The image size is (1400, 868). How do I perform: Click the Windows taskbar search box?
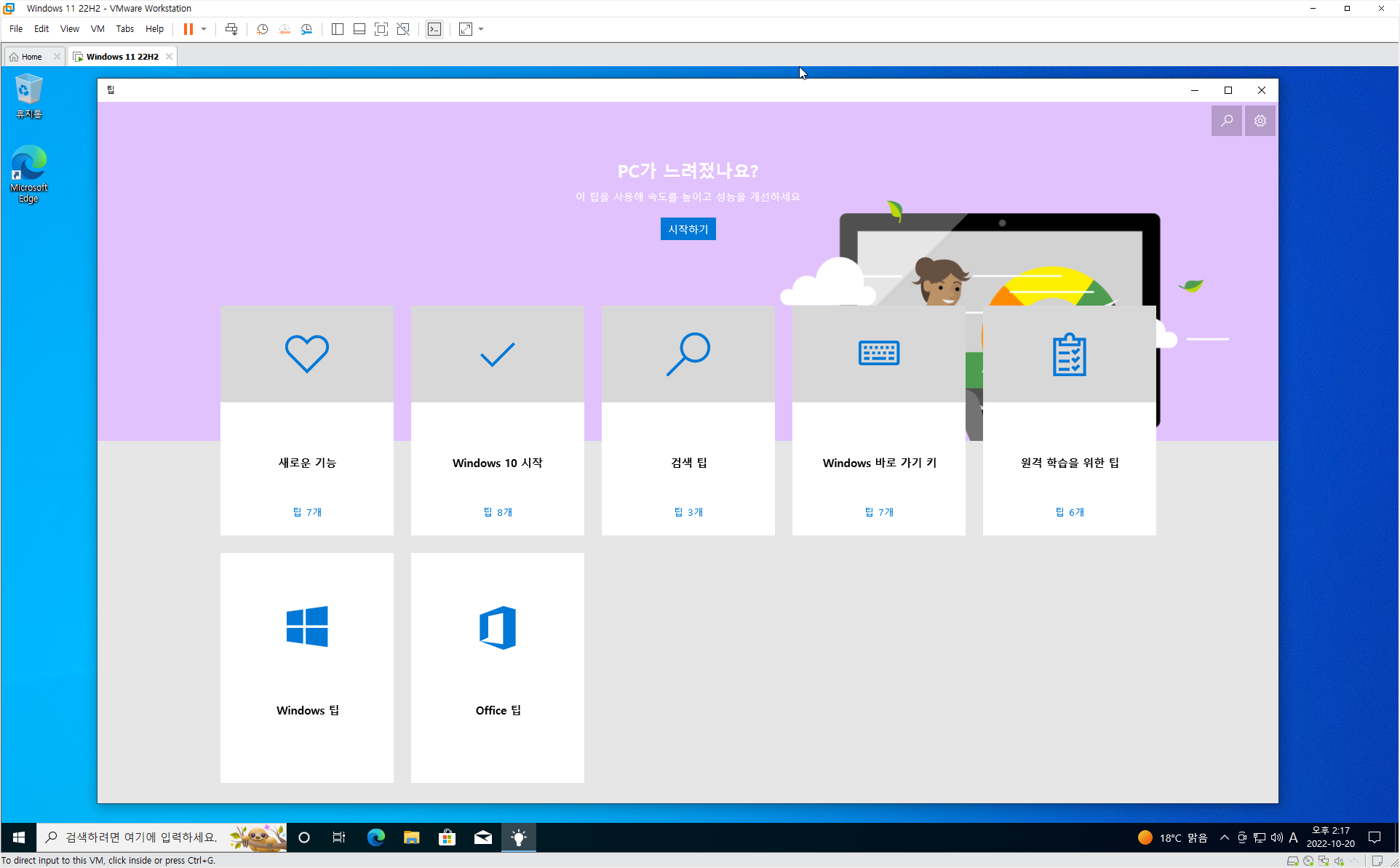[142, 837]
